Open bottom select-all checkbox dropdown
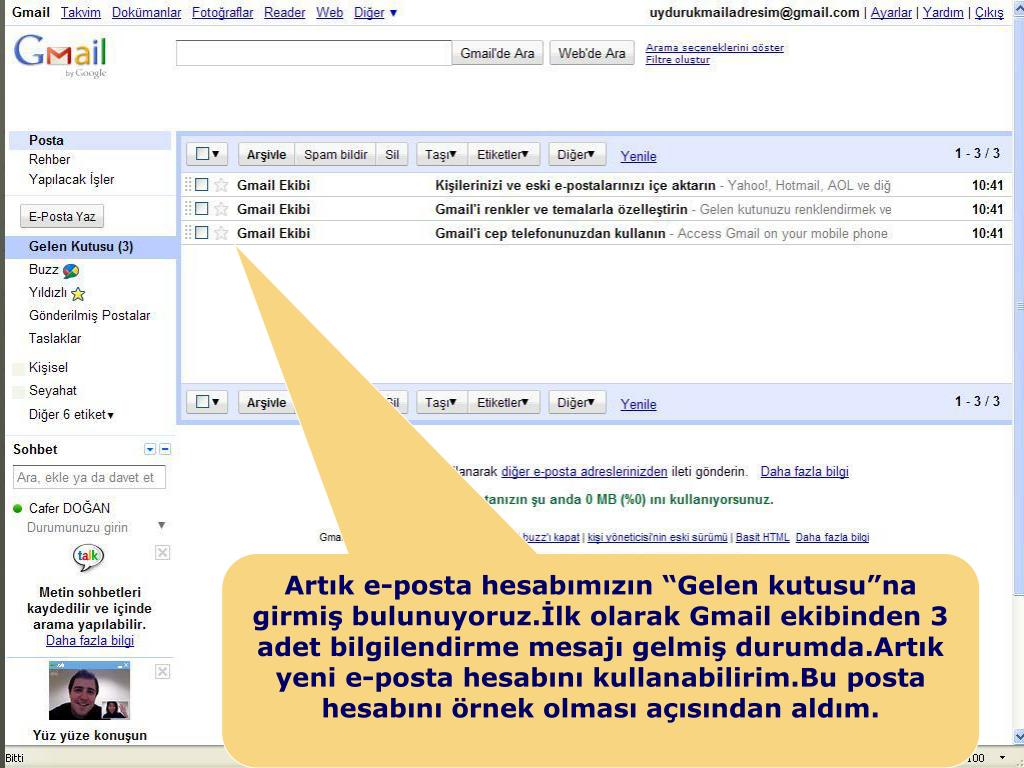 click(207, 402)
